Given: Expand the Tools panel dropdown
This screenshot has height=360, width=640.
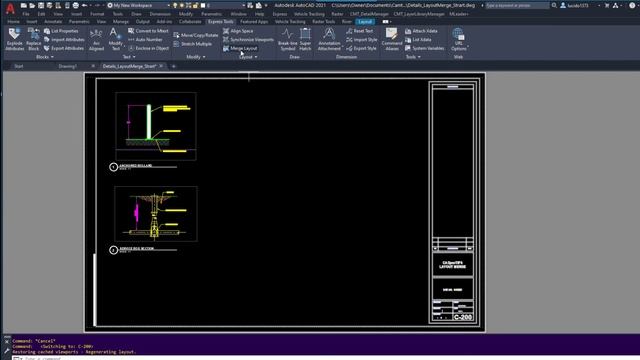Looking at the screenshot, I should click(x=413, y=57).
